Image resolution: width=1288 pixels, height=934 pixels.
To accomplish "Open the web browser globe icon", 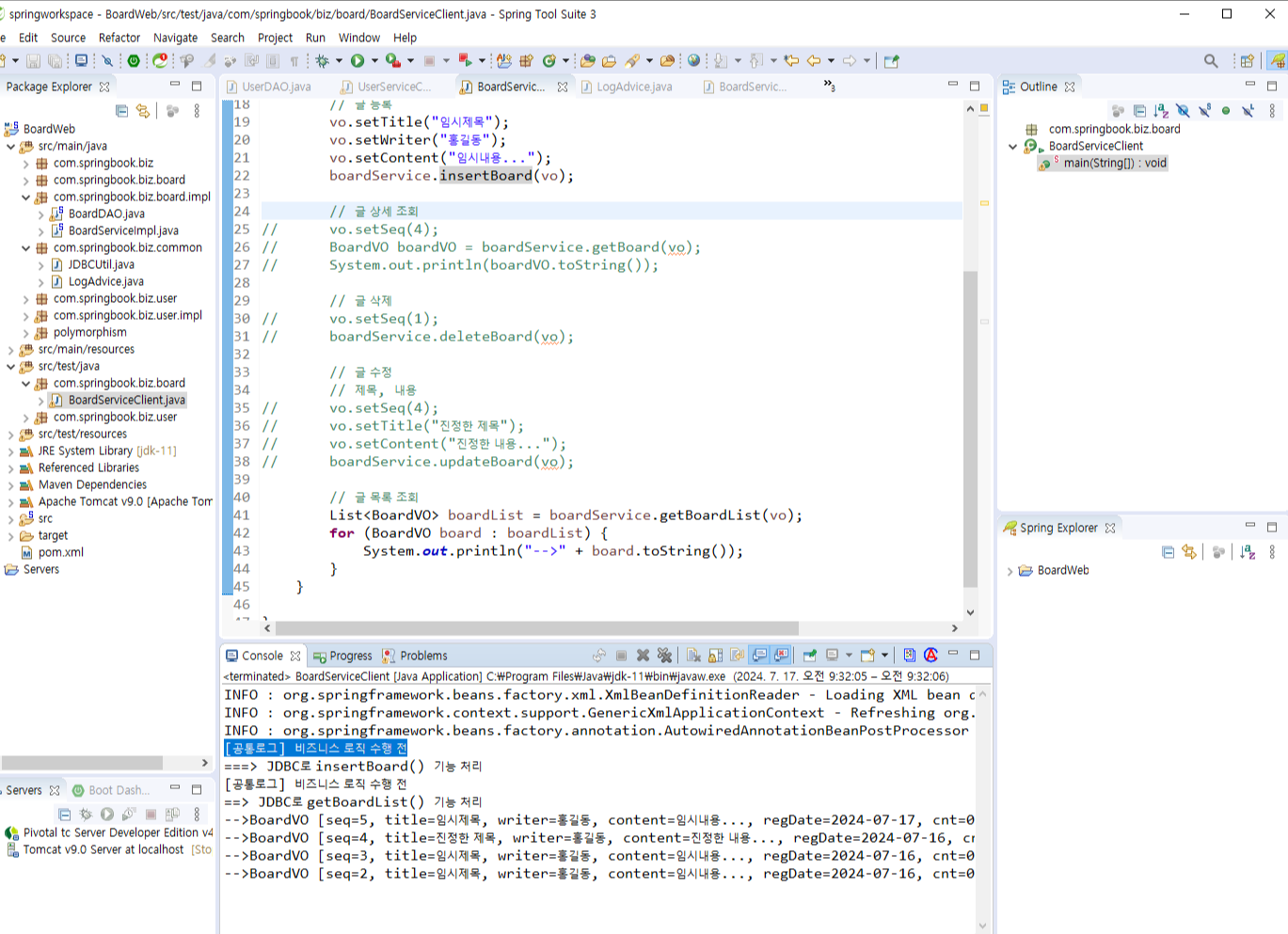I will click(693, 61).
